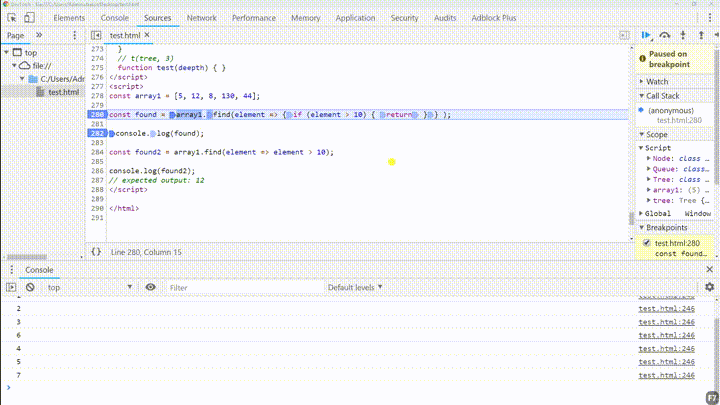Open the Security tab
Screen dimensions: 720x405
click(404, 18)
